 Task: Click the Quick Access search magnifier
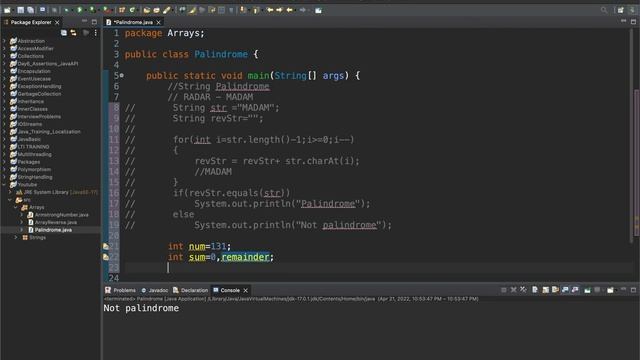coord(604,10)
